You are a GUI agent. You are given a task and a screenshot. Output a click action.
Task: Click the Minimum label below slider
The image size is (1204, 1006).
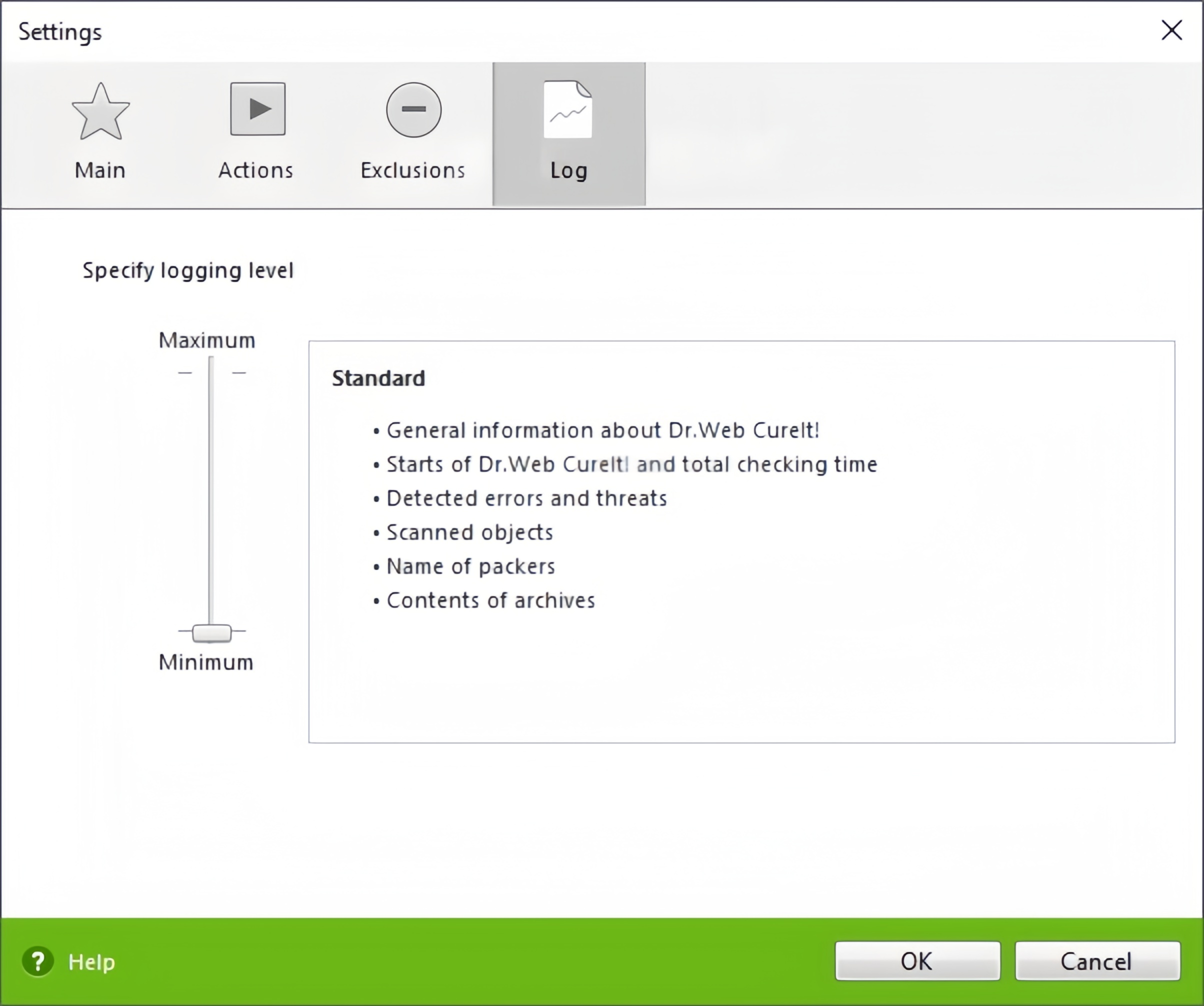[206, 662]
